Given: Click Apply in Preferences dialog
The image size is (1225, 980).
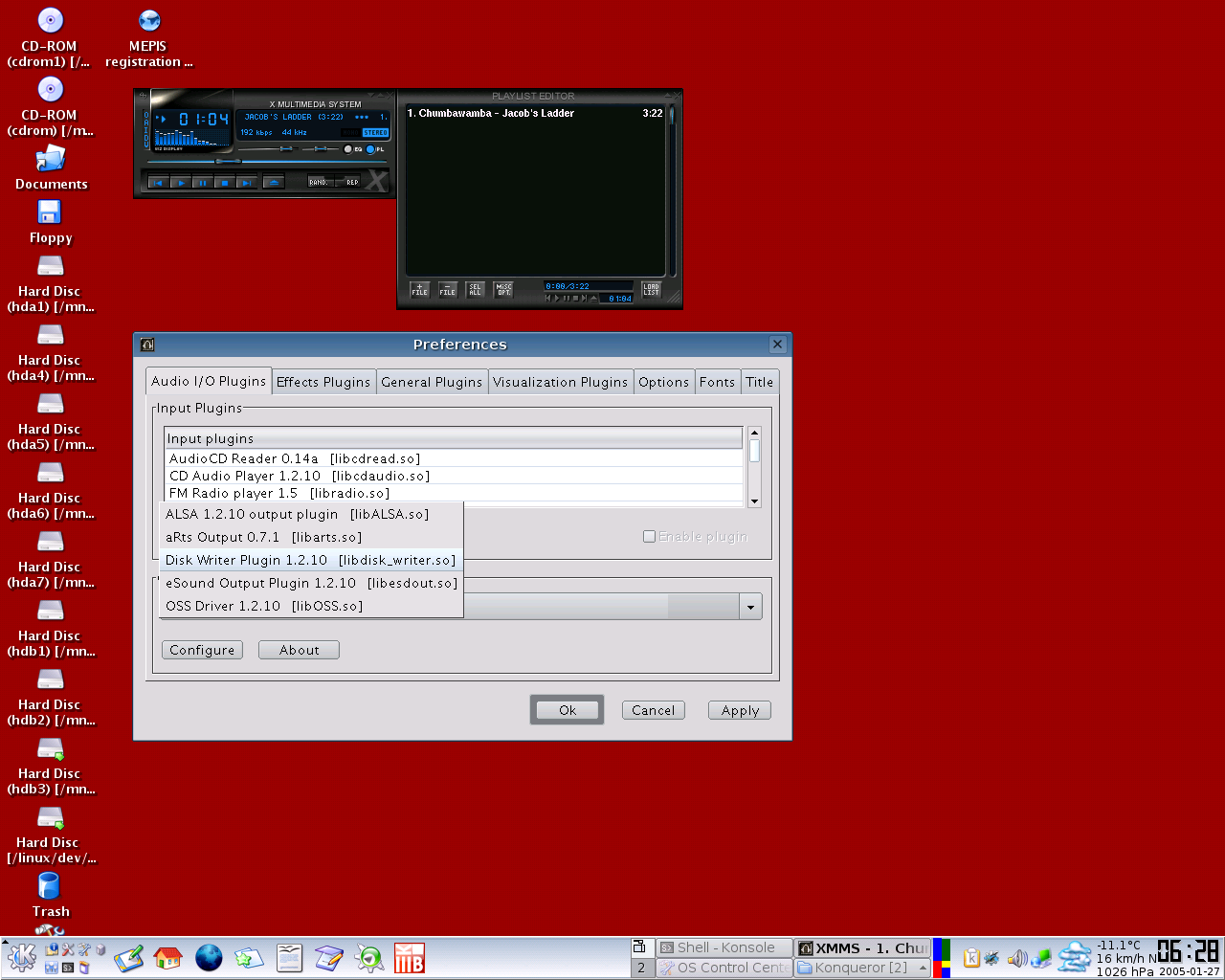Looking at the screenshot, I should 740,710.
